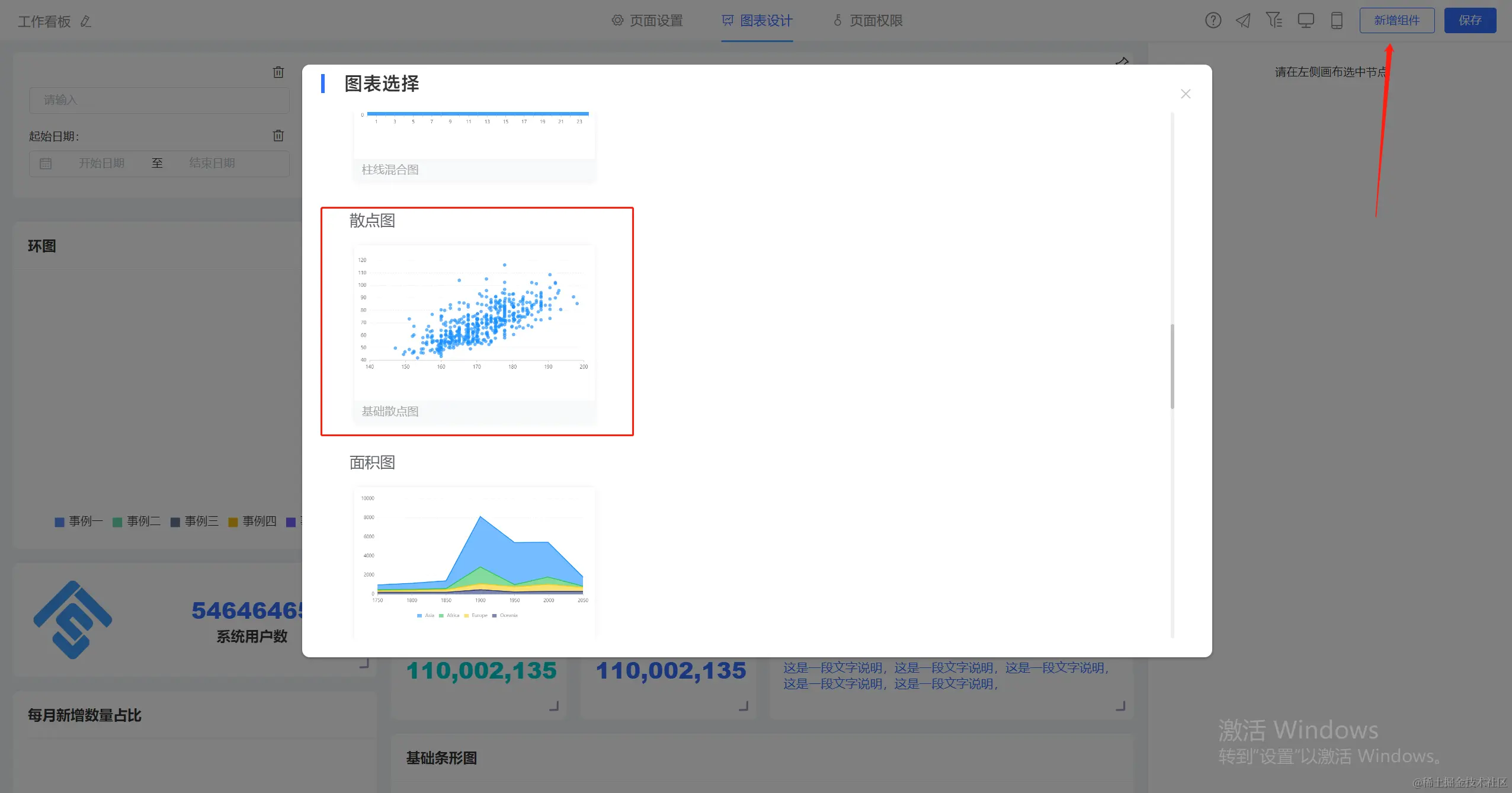Switch to desktop monitor preview
The height and width of the screenshot is (793, 1512).
coord(1305,21)
